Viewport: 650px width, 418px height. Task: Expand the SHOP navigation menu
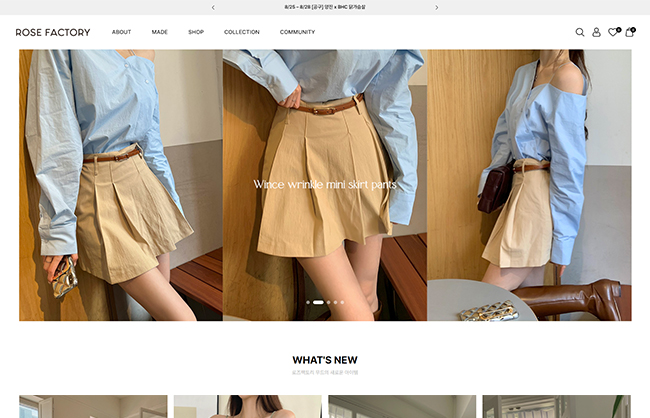click(196, 32)
